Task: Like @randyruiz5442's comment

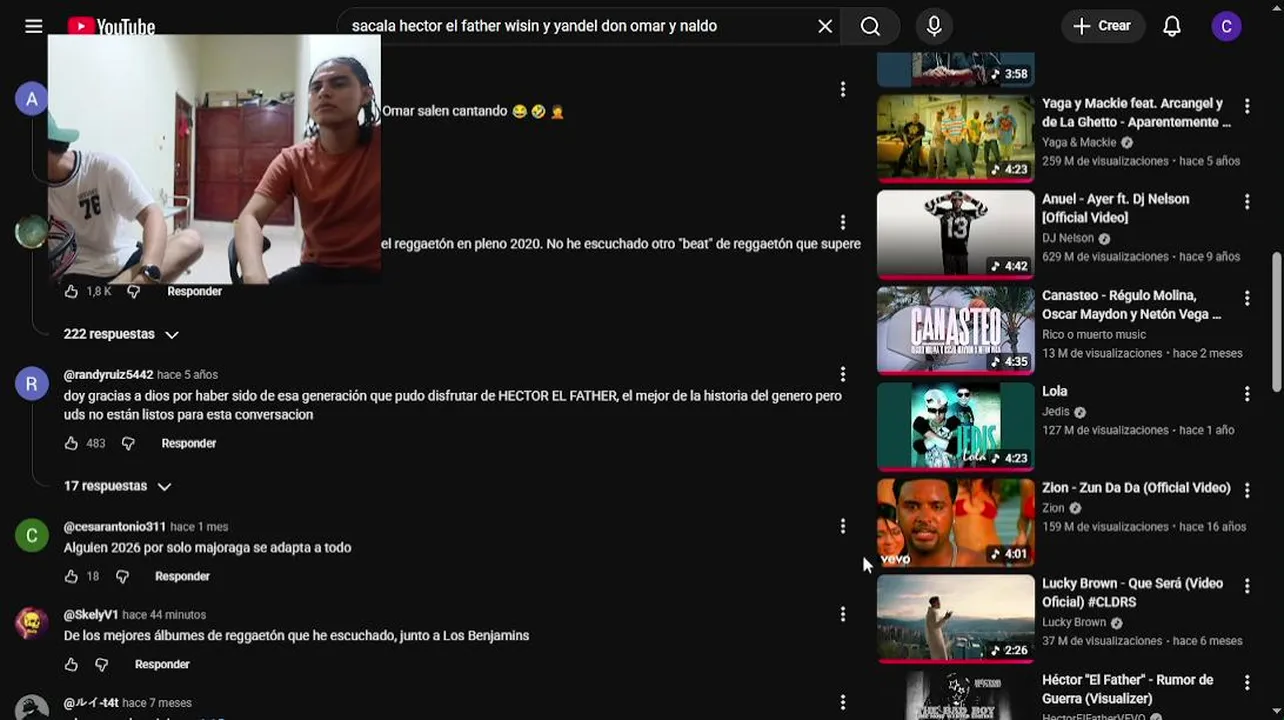Action: coord(71,443)
